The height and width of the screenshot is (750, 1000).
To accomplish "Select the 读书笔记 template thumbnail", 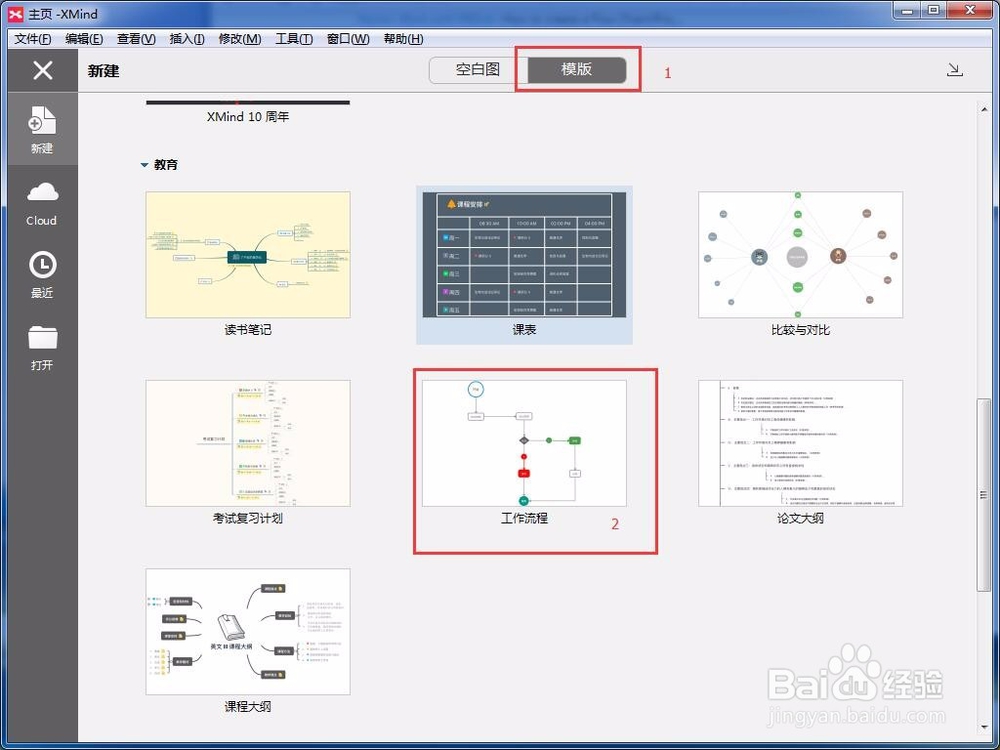I will coord(247,254).
